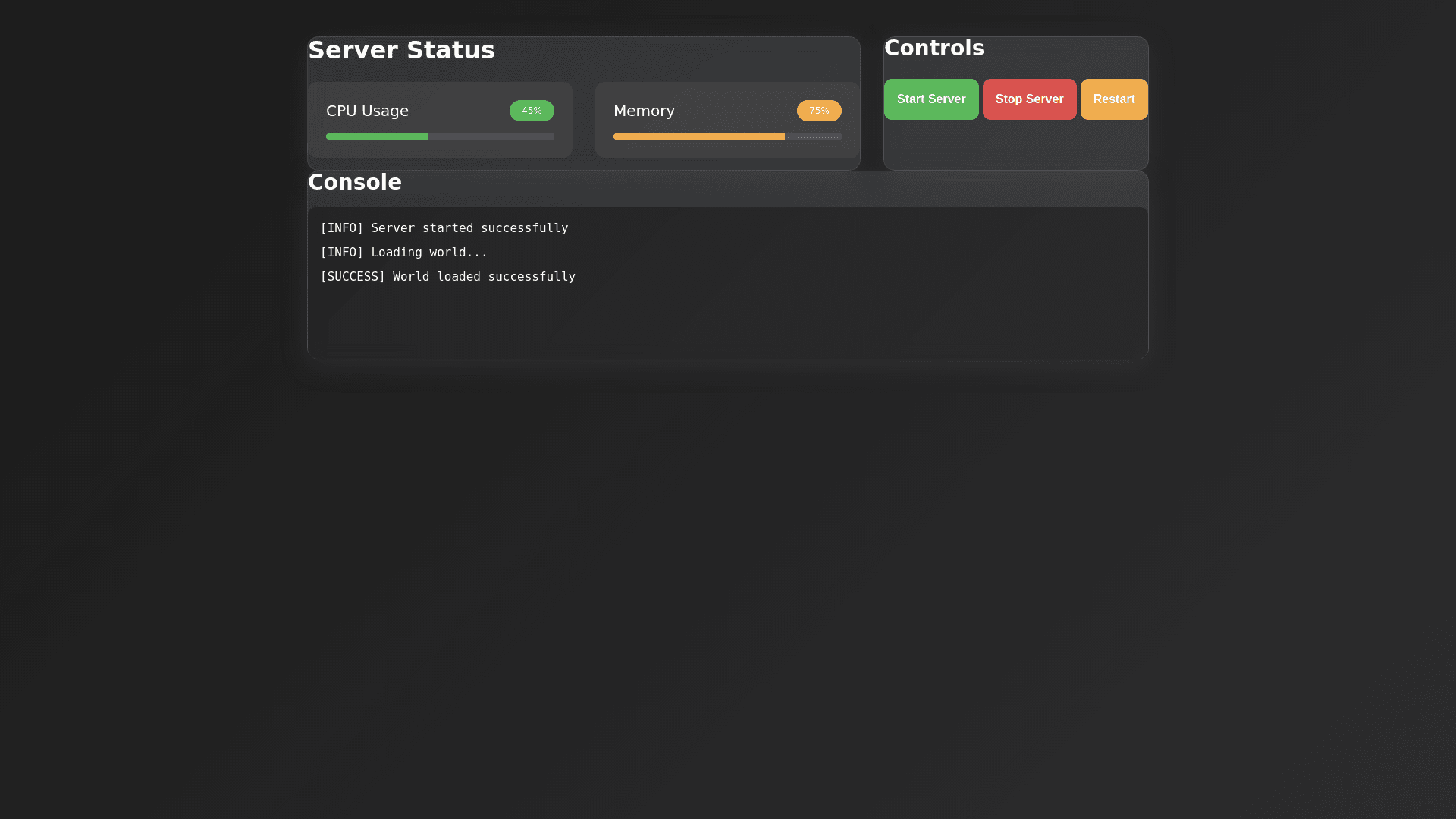This screenshot has width=1456, height=819.
Task: Select the CPU Usage label
Action: 367,111
